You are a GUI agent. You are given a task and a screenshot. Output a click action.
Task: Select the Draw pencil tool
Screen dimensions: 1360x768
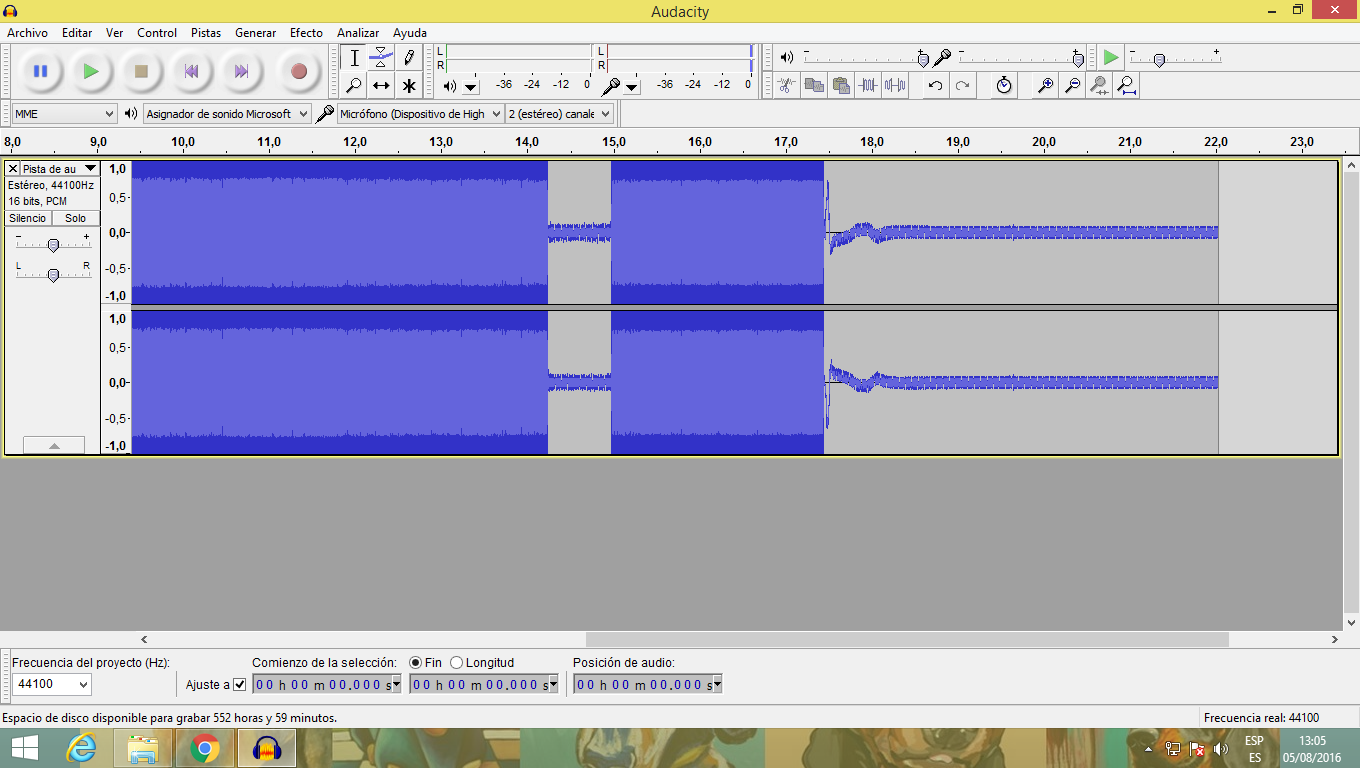[x=408, y=58]
